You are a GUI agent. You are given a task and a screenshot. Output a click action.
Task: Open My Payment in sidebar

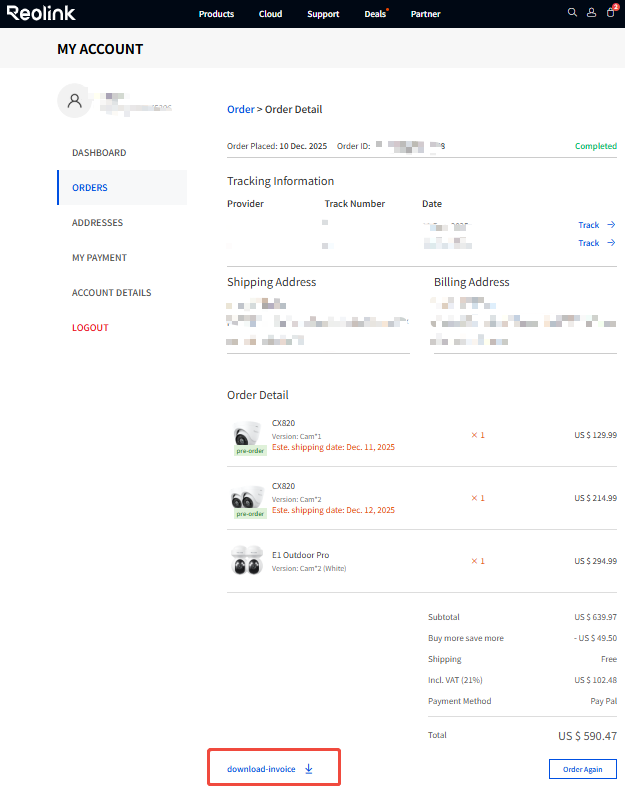pos(100,257)
